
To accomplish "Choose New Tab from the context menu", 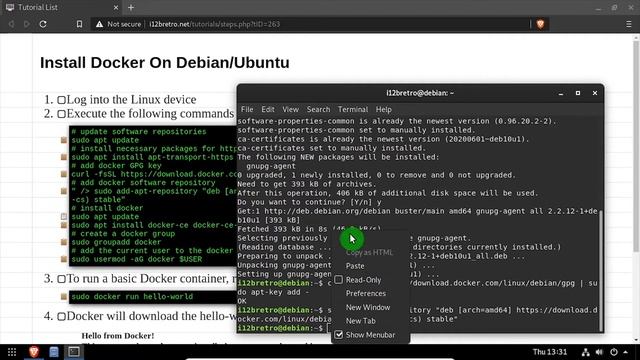I will pos(360,321).
